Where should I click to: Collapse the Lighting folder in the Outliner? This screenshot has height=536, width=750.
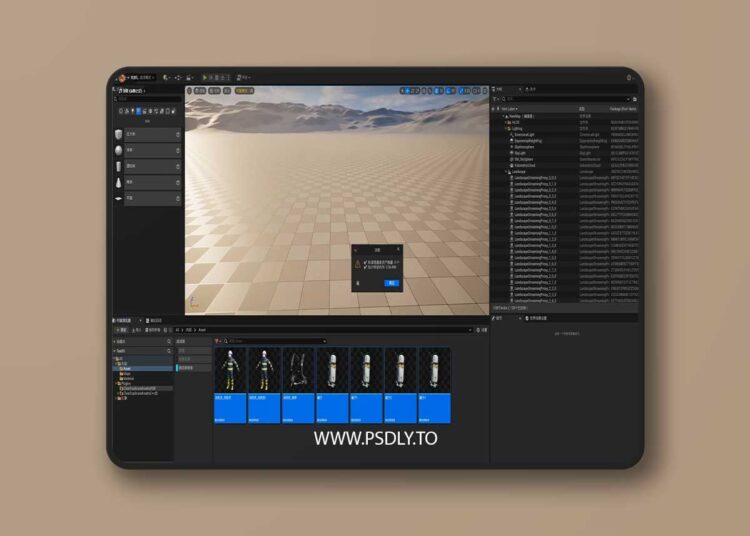(506, 128)
